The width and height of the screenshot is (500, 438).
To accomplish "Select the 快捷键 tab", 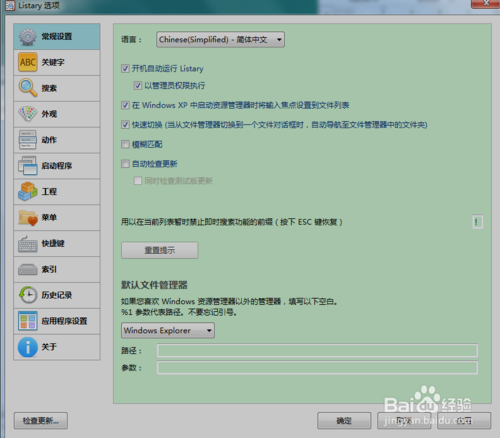I will [57, 244].
